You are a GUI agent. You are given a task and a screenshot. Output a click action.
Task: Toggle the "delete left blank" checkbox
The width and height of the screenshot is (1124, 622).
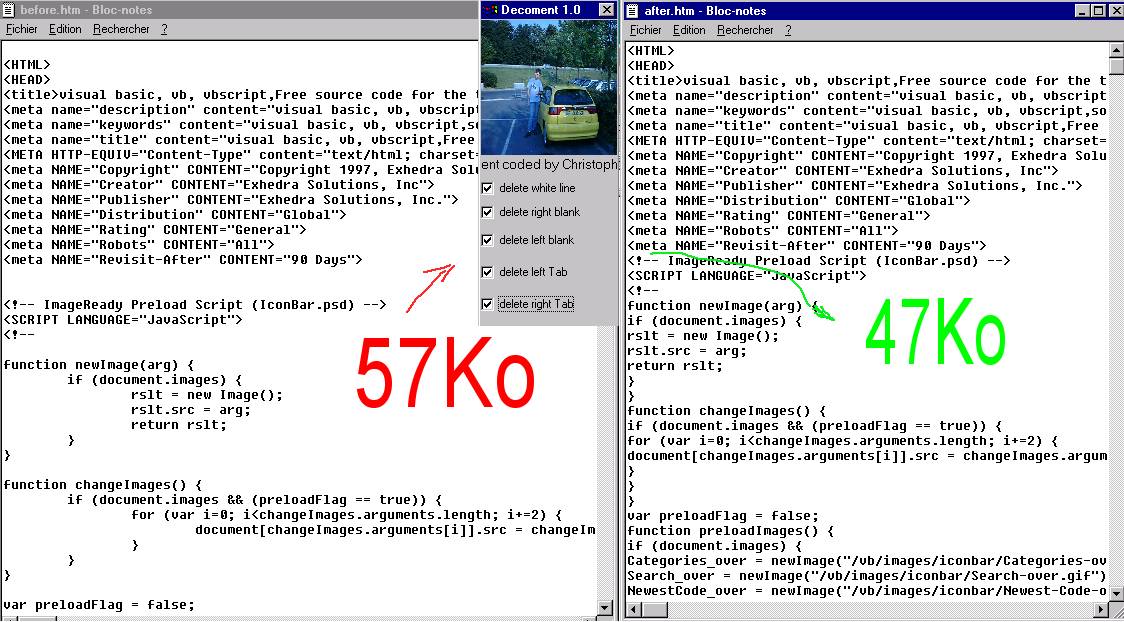(x=487, y=240)
